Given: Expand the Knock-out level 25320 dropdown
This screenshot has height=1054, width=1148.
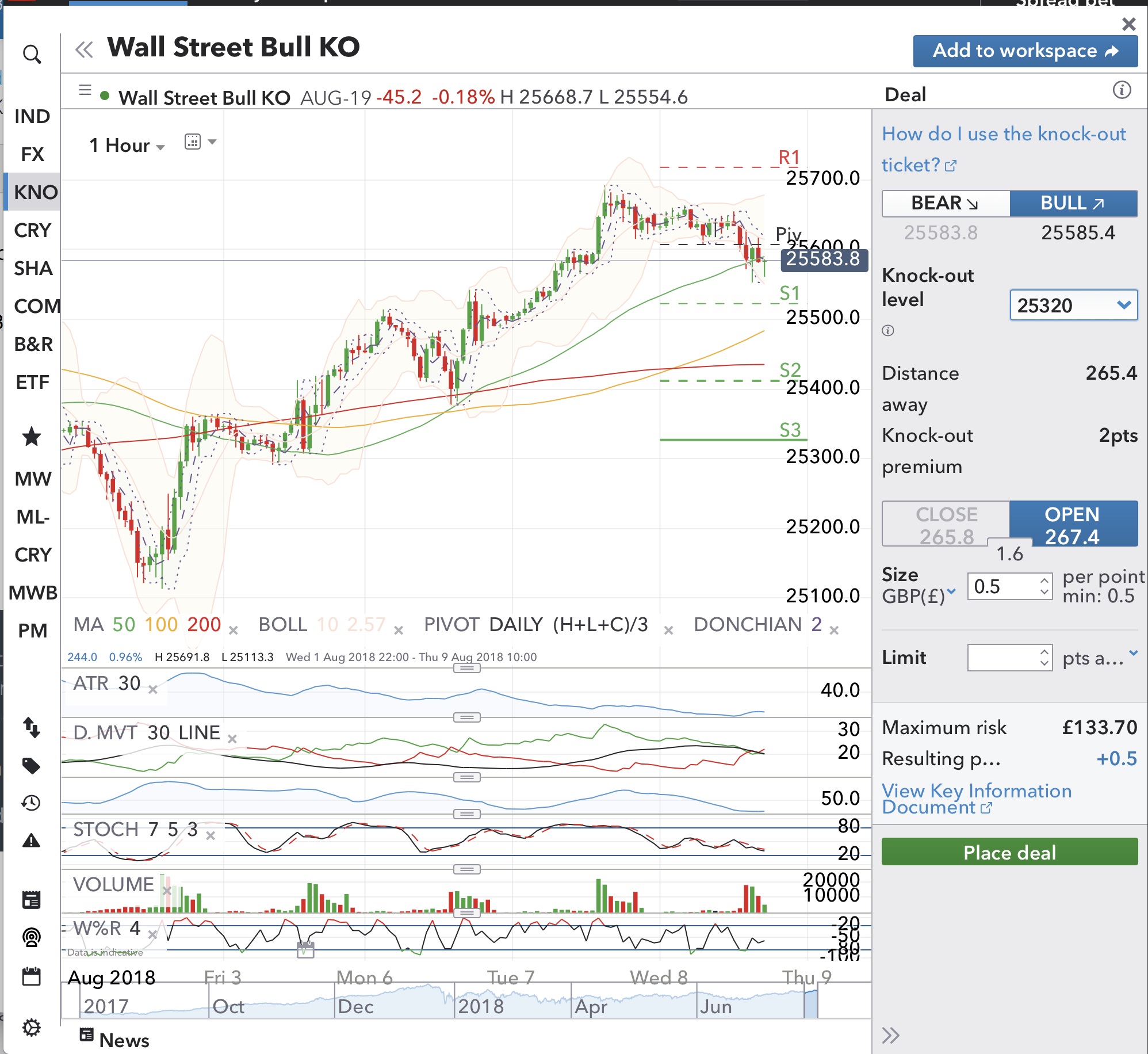Looking at the screenshot, I should click(x=1073, y=305).
